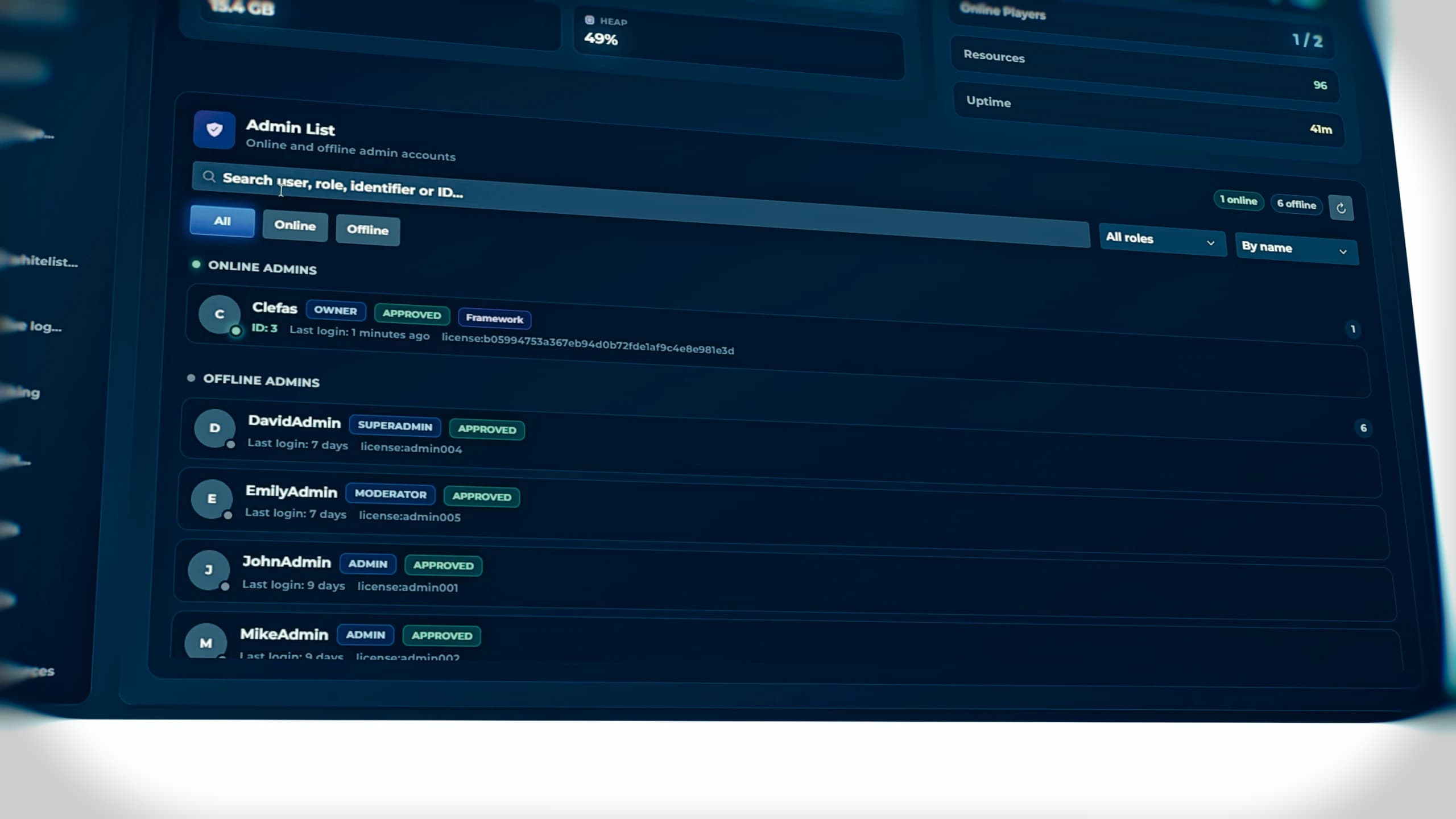
Task: Click the count badge 1 in Clefas row
Action: tap(1352, 329)
